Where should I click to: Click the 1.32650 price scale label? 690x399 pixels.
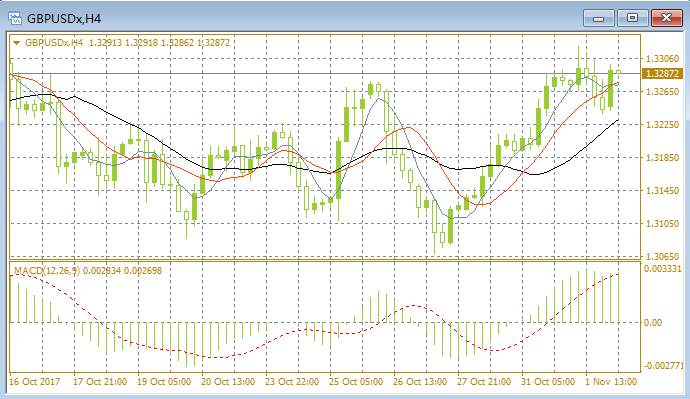tap(662, 92)
